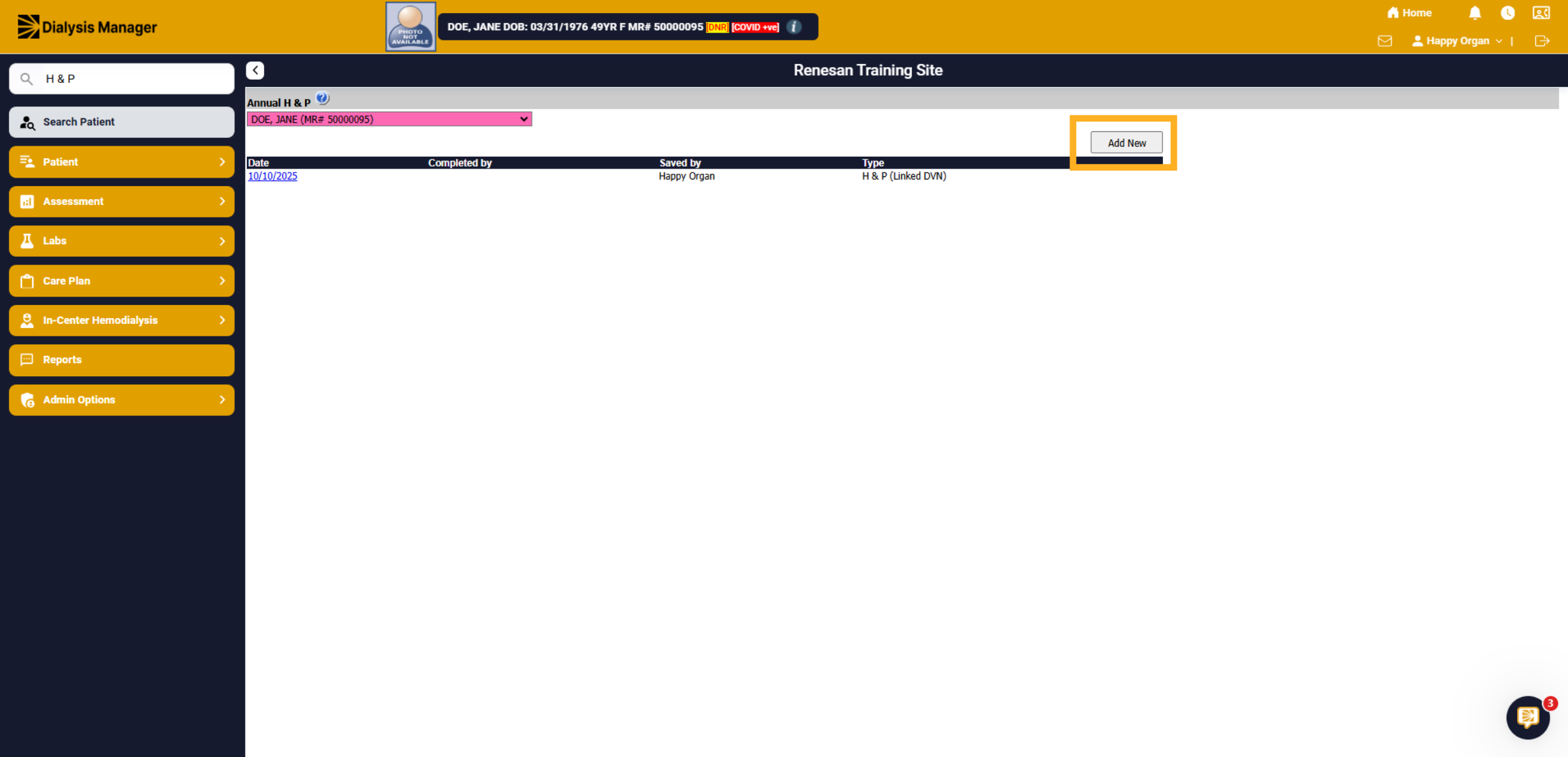Open the Annual H & P help icon
The height and width of the screenshot is (757, 1568).
coord(322,99)
